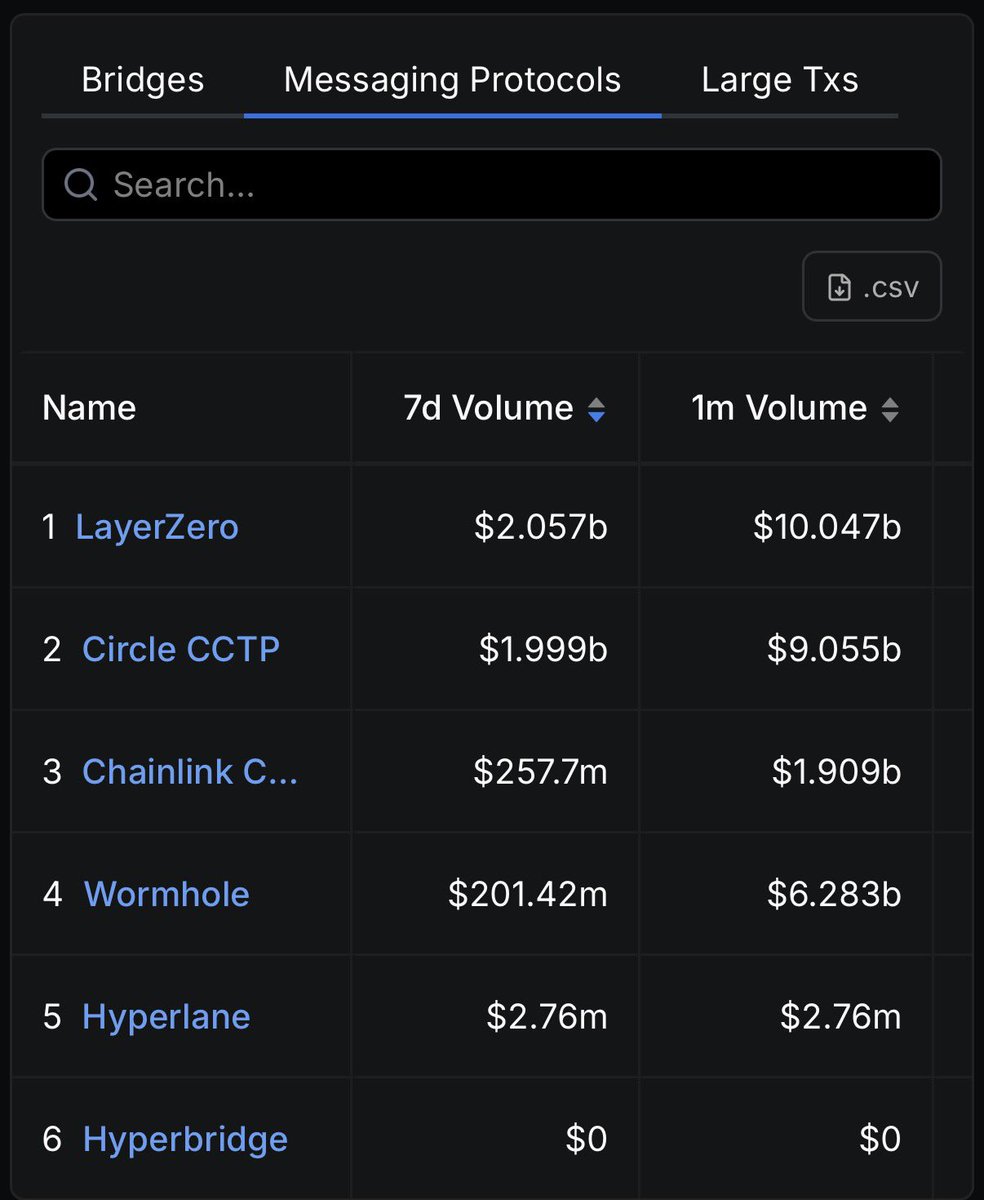Select Hyperbridge's $0 1m volume cell
984x1200 pixels.
point(786,1139)
